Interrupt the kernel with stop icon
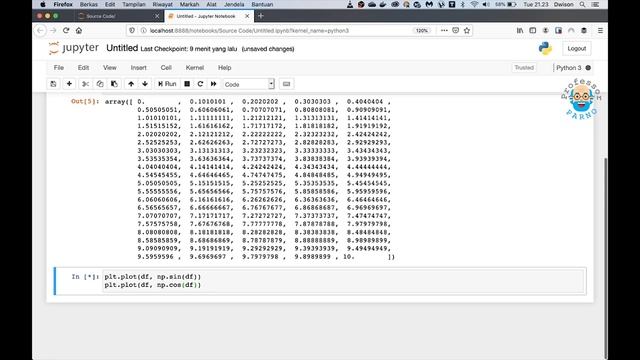This screenshot has height=360, width=640. (187, 84)
